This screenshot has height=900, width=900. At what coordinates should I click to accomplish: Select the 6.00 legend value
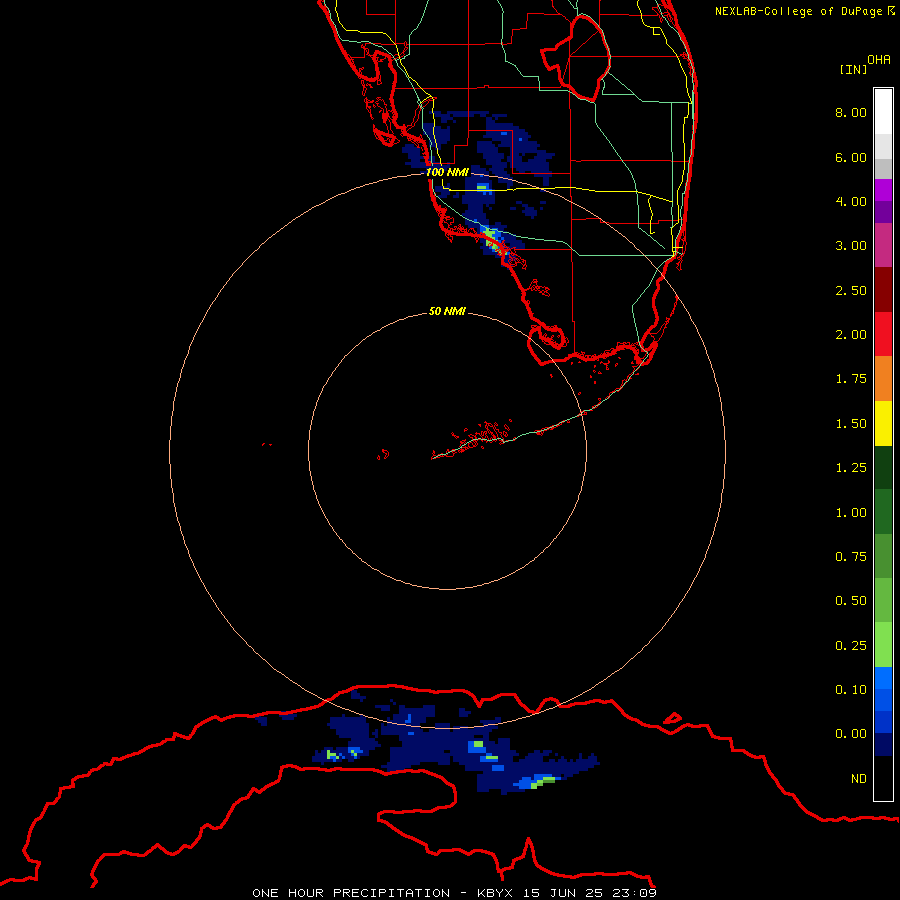[851, 157]
